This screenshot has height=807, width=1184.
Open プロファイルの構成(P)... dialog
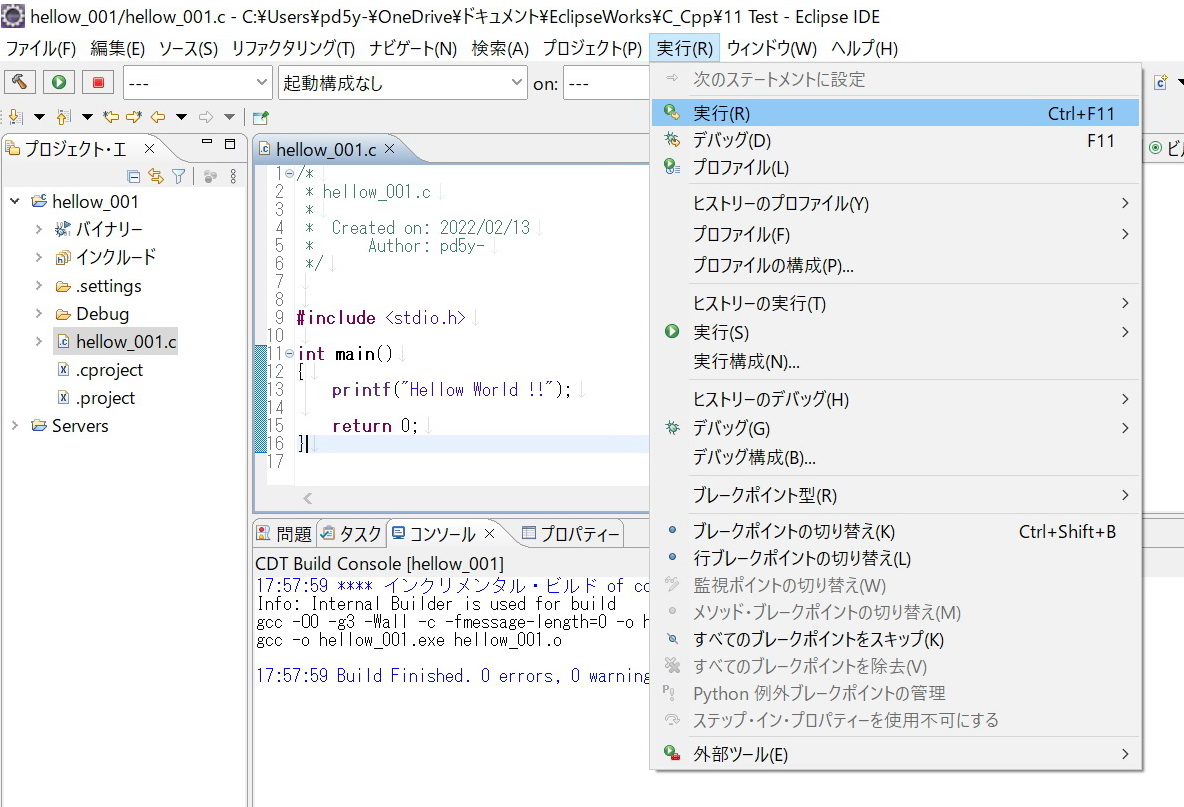click(896, 265)
